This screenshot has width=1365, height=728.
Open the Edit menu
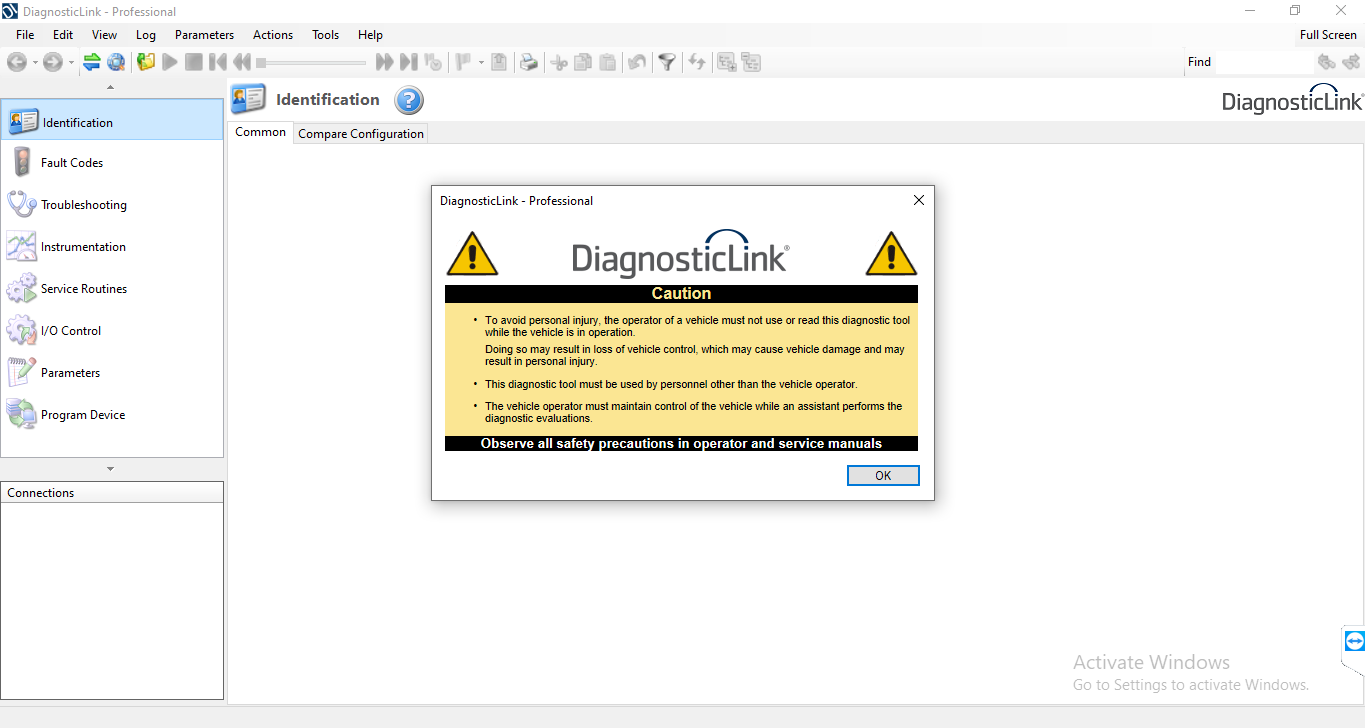click(63, 34)
